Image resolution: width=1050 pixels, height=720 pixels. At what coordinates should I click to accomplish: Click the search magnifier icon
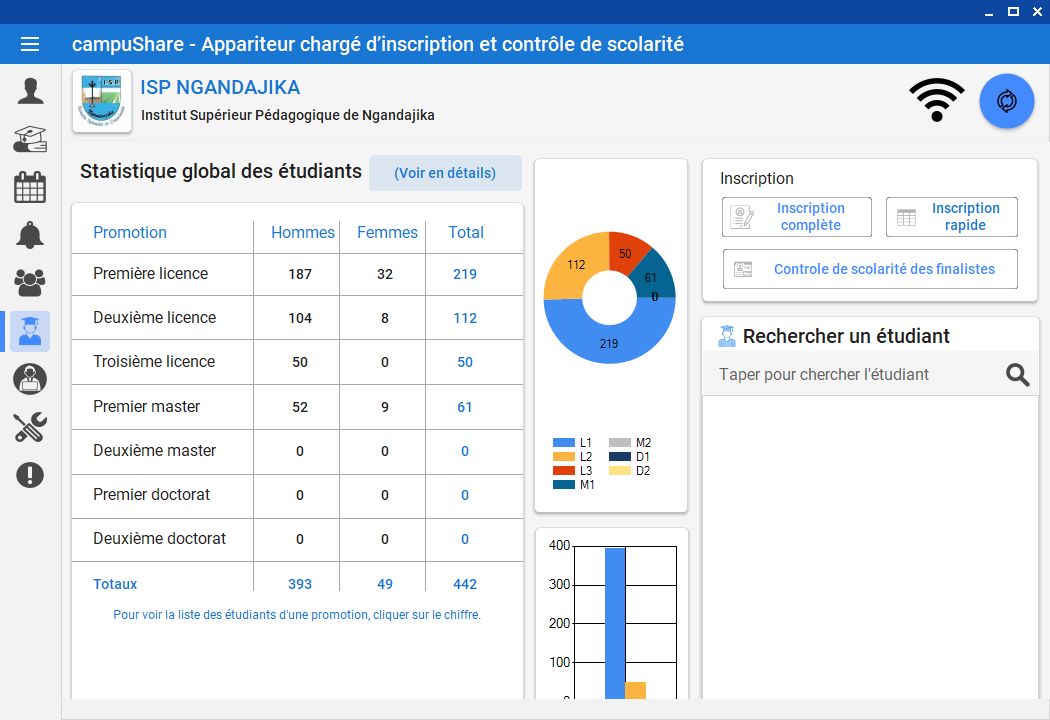(1017, 375)
